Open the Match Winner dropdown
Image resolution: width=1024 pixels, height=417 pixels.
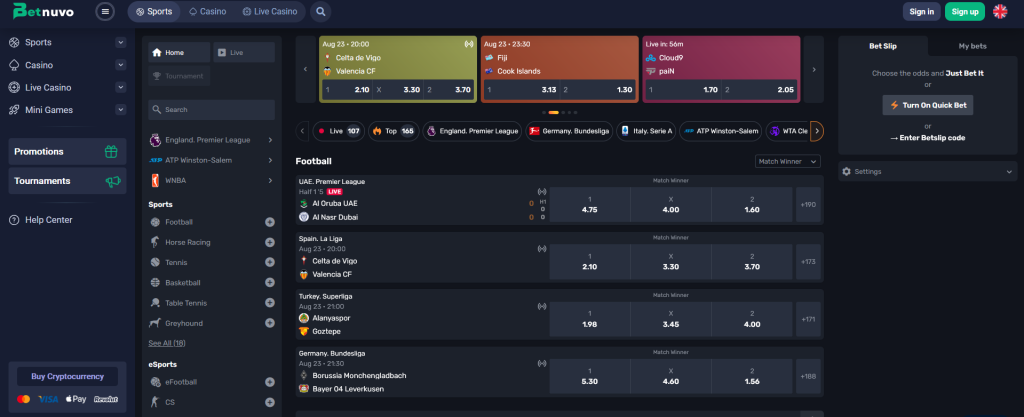(x=787, y=161)
